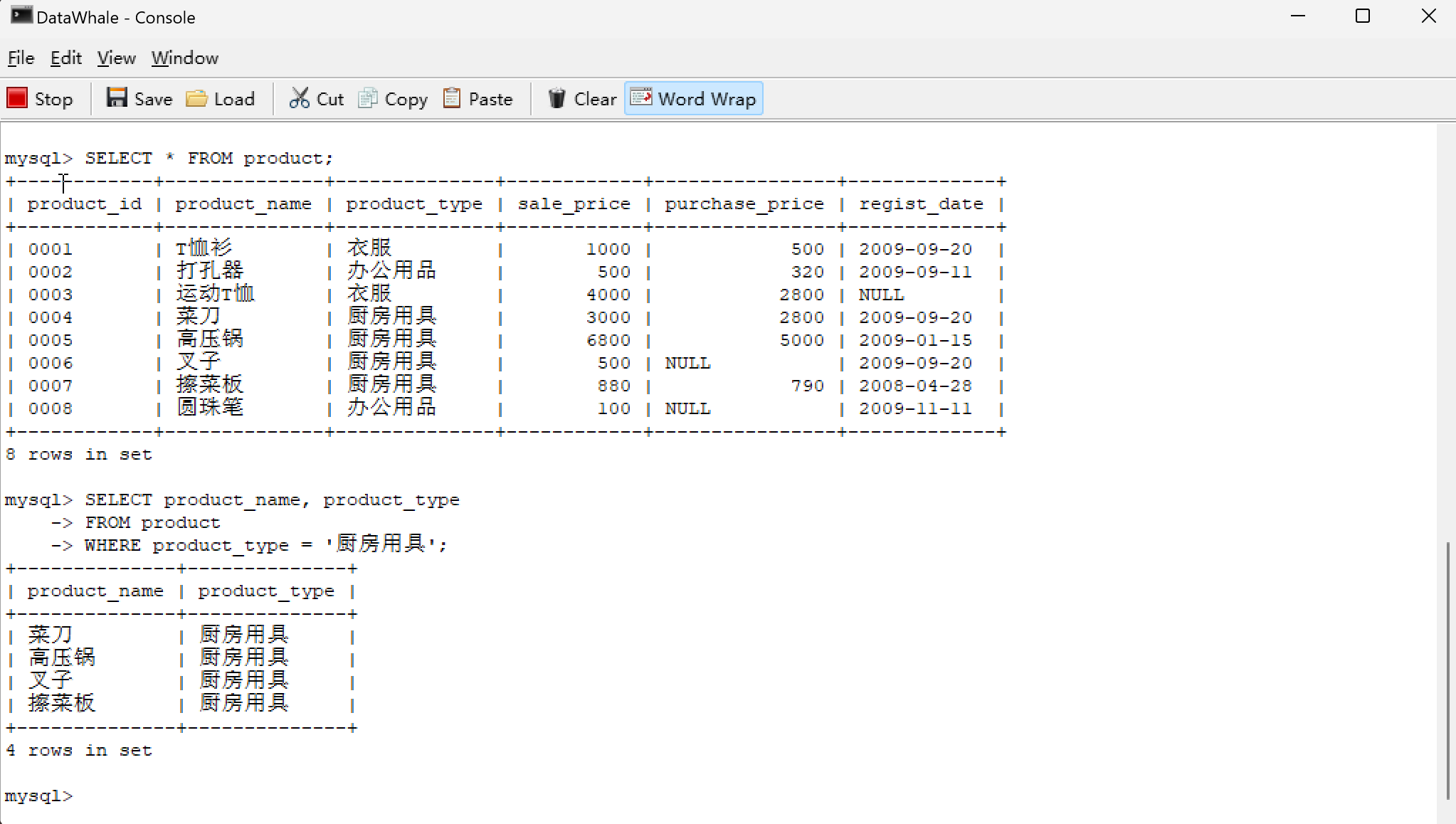This screenshot has height=824, width=1456.
Task: Toggle the Word Wrap option
Action: (x=694, y=98)
